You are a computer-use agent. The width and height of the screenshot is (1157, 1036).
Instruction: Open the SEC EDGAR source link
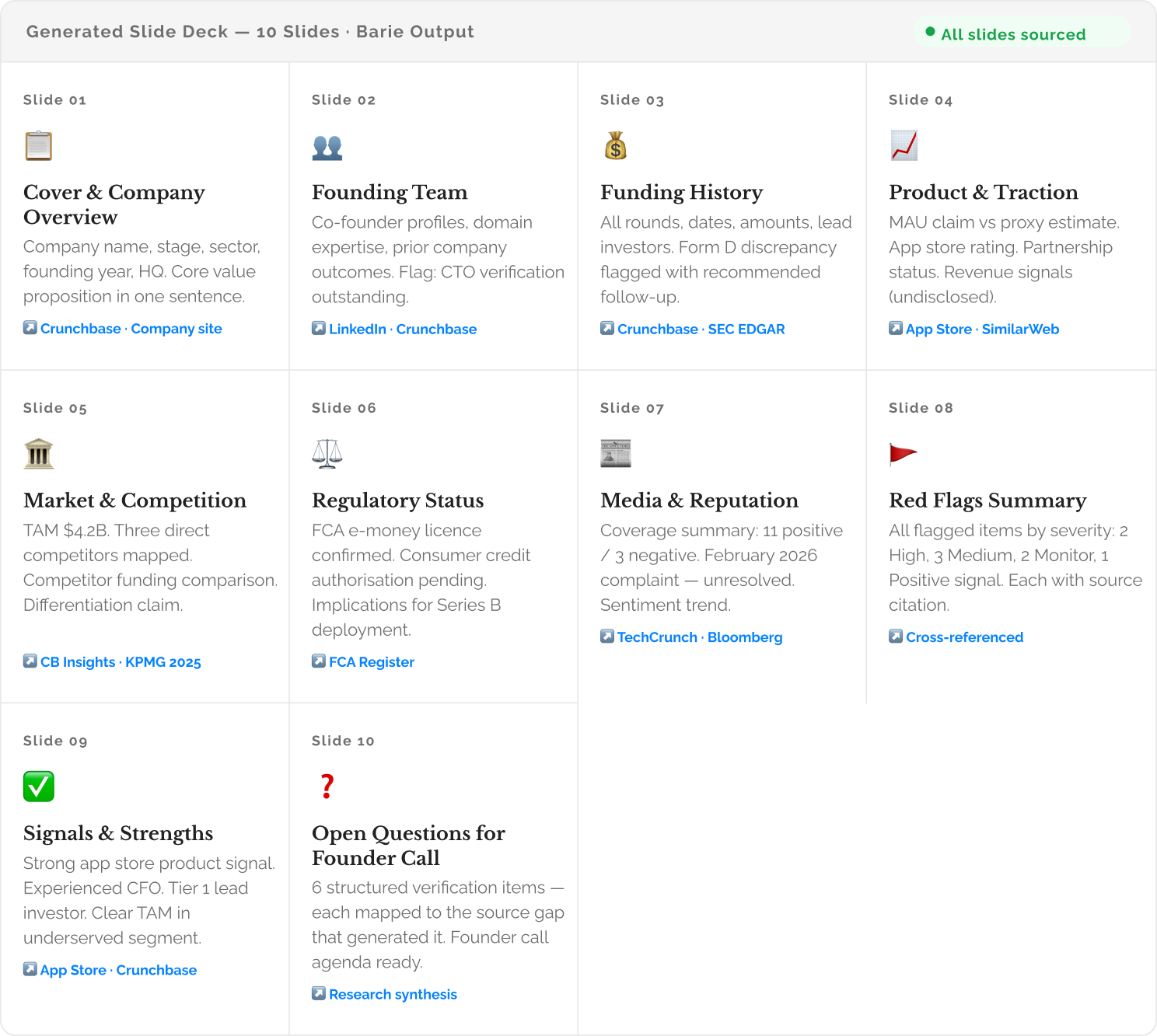[x=746, y=330]
